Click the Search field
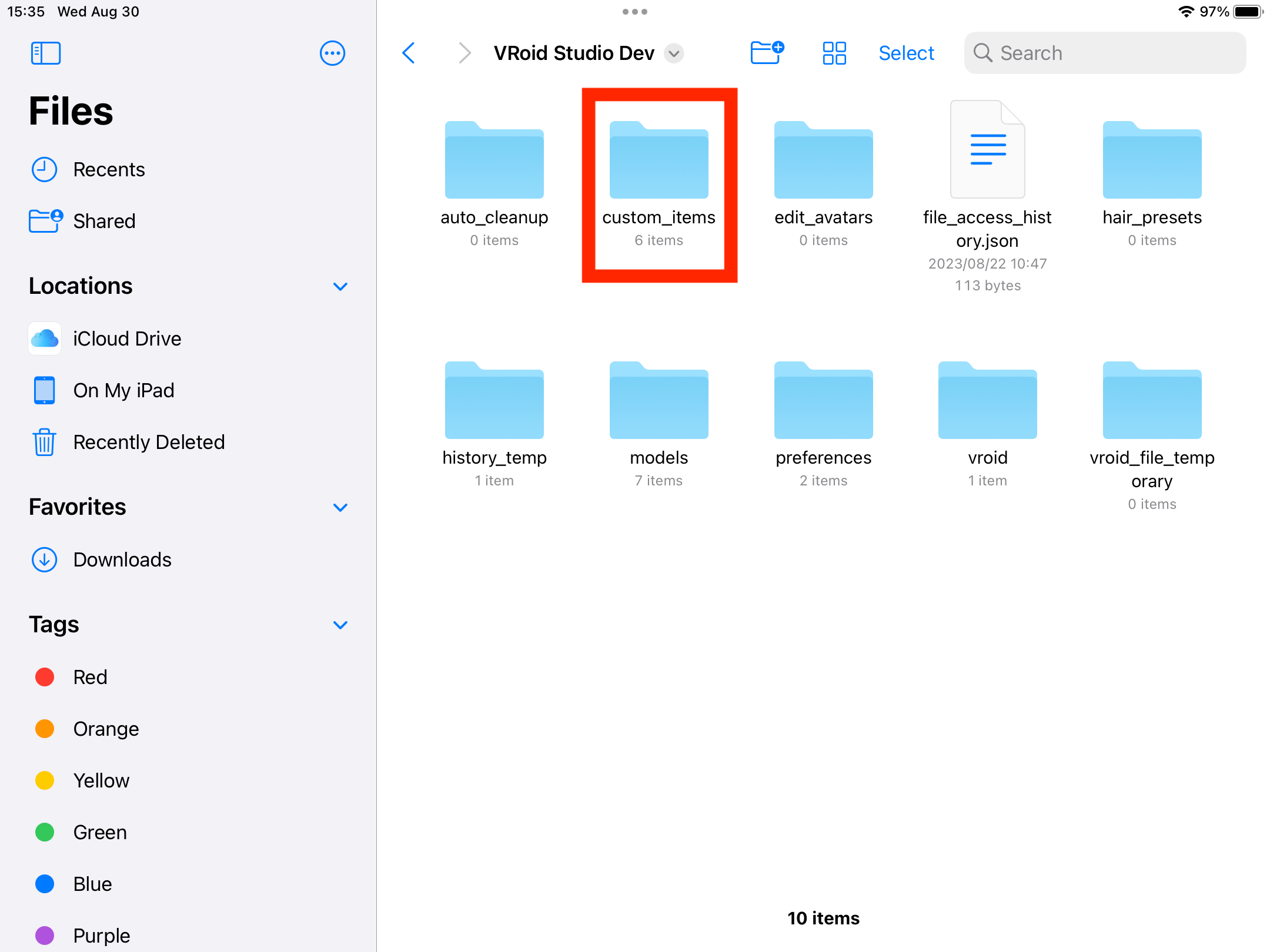1270x952 pixels. (x=1105, y=53)
